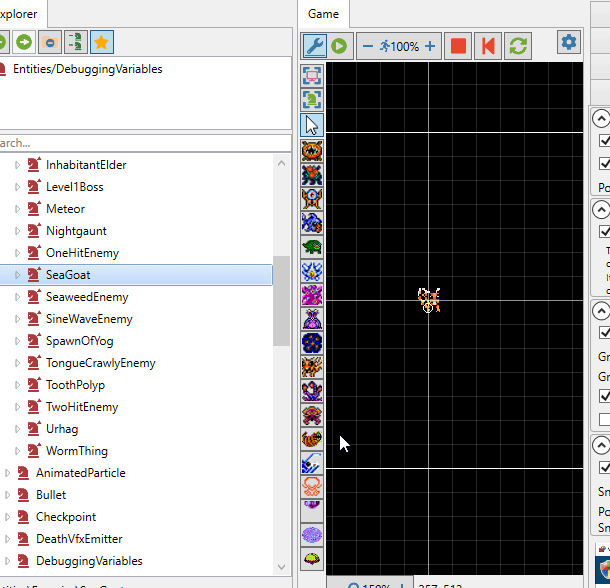The height and width of the screenshot is (588, 610).
Task: Increase game speed with plus button
Action: (430, 46)
